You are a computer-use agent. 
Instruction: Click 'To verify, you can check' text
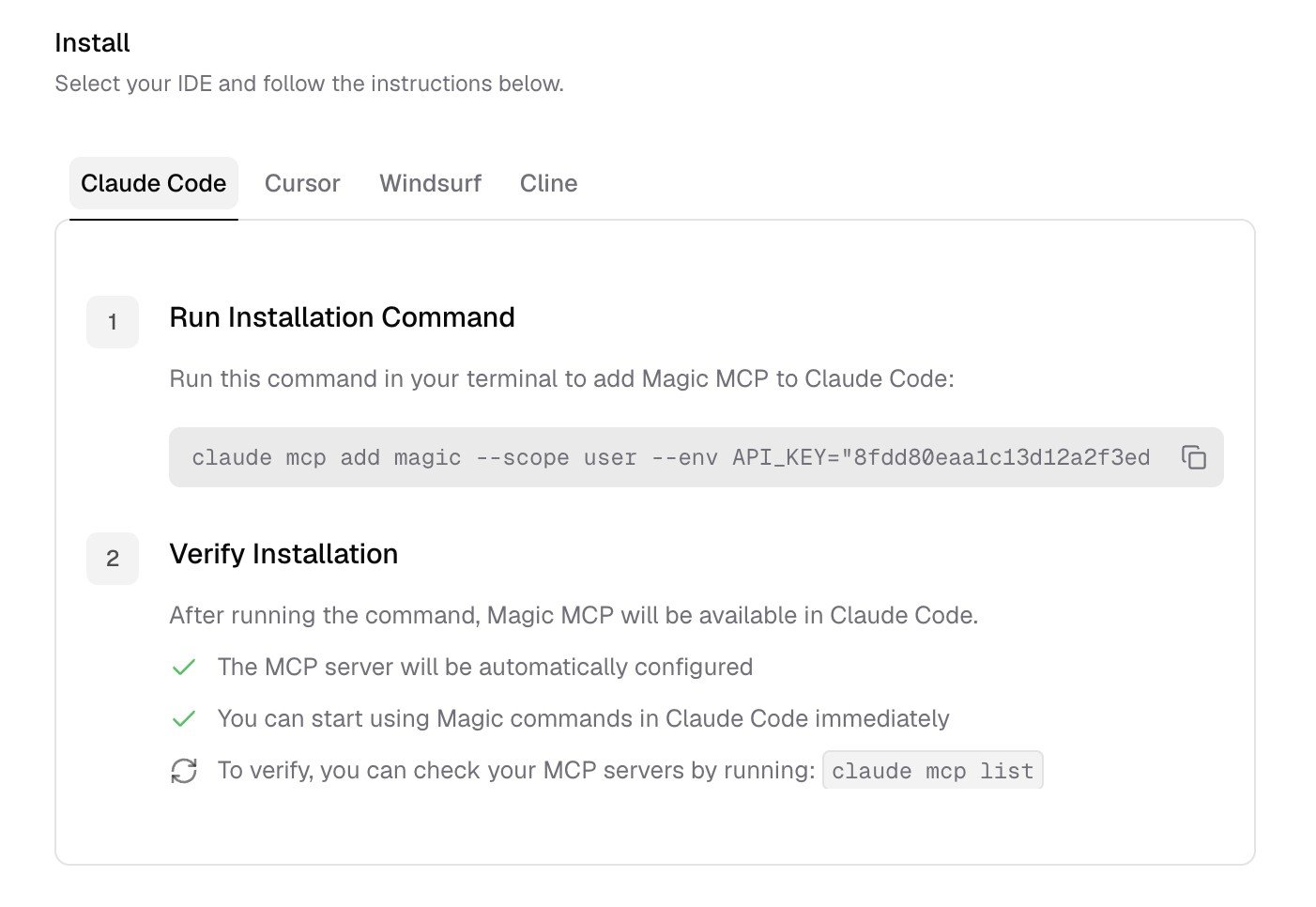516,770
